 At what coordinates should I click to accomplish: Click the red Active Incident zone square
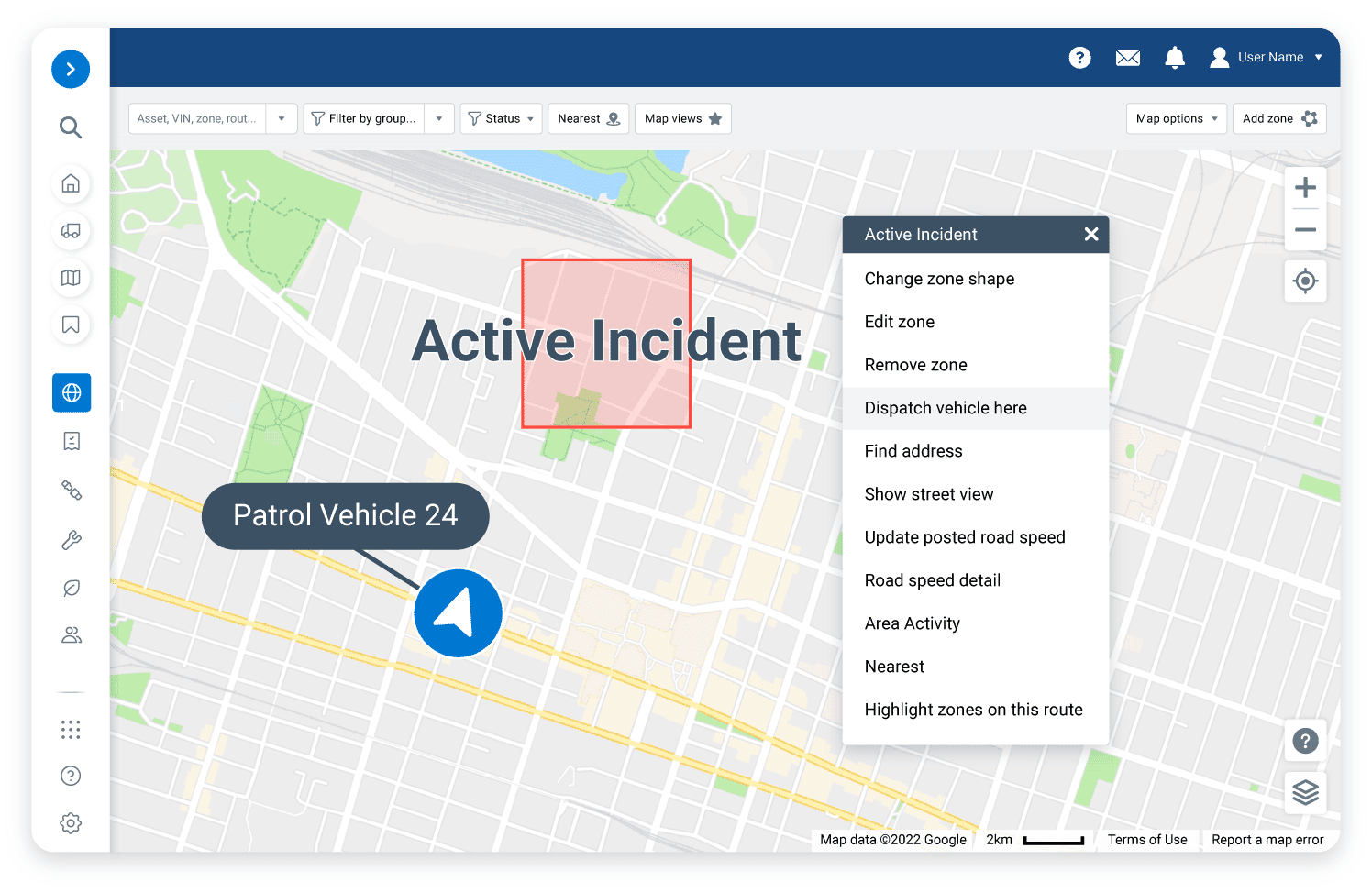(x=606, y=344)
